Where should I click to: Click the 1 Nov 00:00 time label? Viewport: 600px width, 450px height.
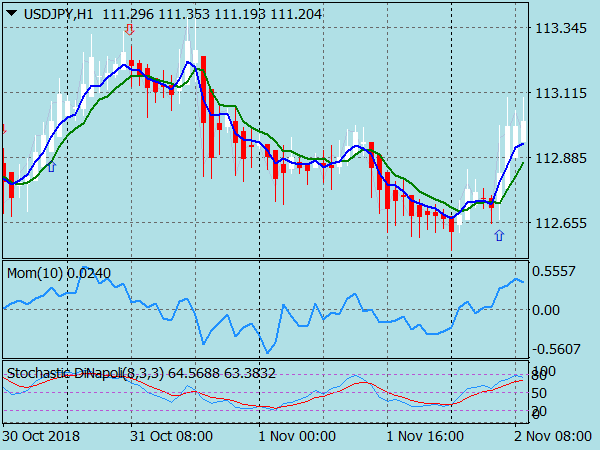pyautogui.click(x=297, y=436)
